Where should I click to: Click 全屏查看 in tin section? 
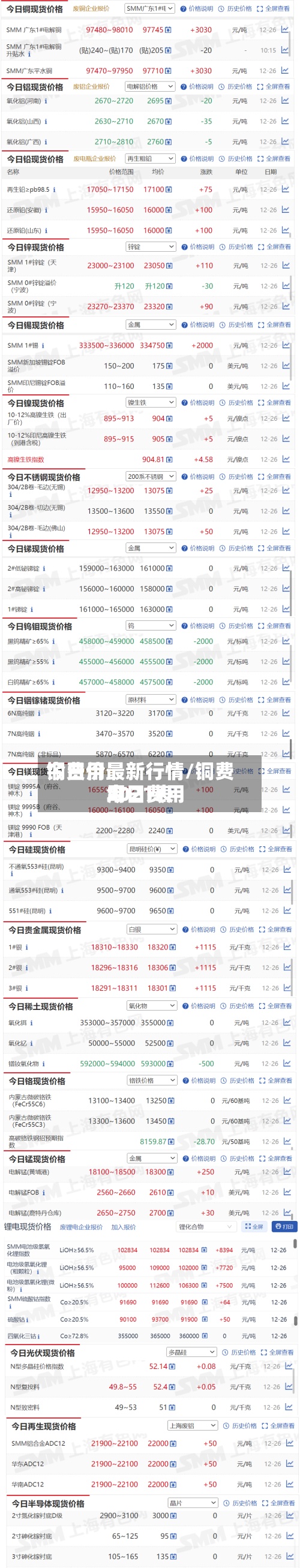[275, 324]
